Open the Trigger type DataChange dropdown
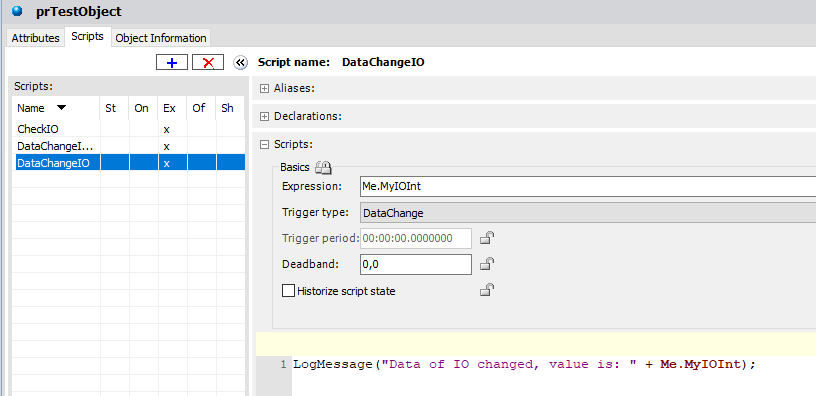Screen dimensions: 816x396 pos(588,213)
